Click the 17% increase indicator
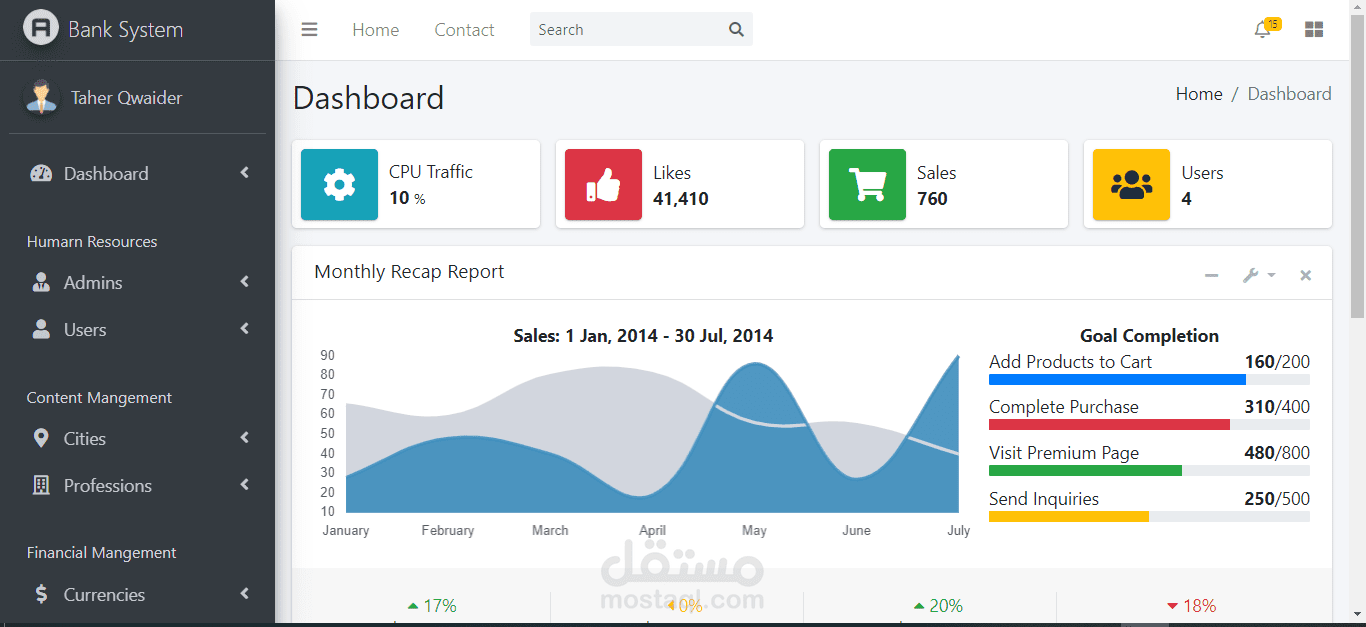This screenshot has width=1366, height=627. click(432, 605)
